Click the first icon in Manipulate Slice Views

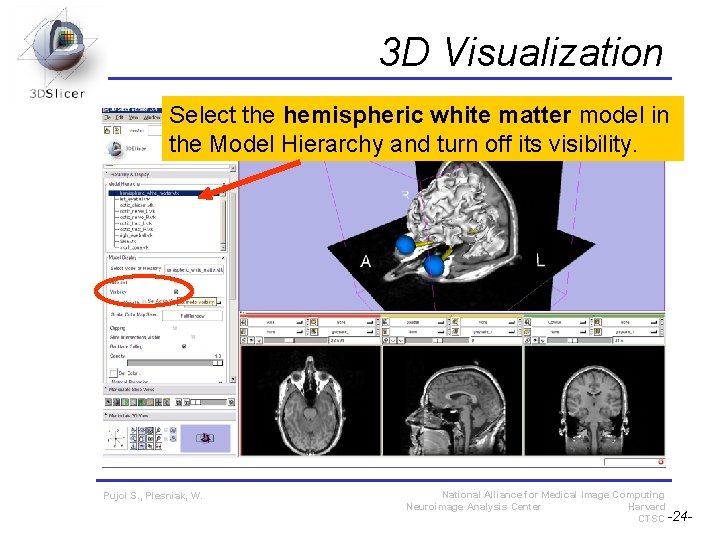(x=108, y=402)
